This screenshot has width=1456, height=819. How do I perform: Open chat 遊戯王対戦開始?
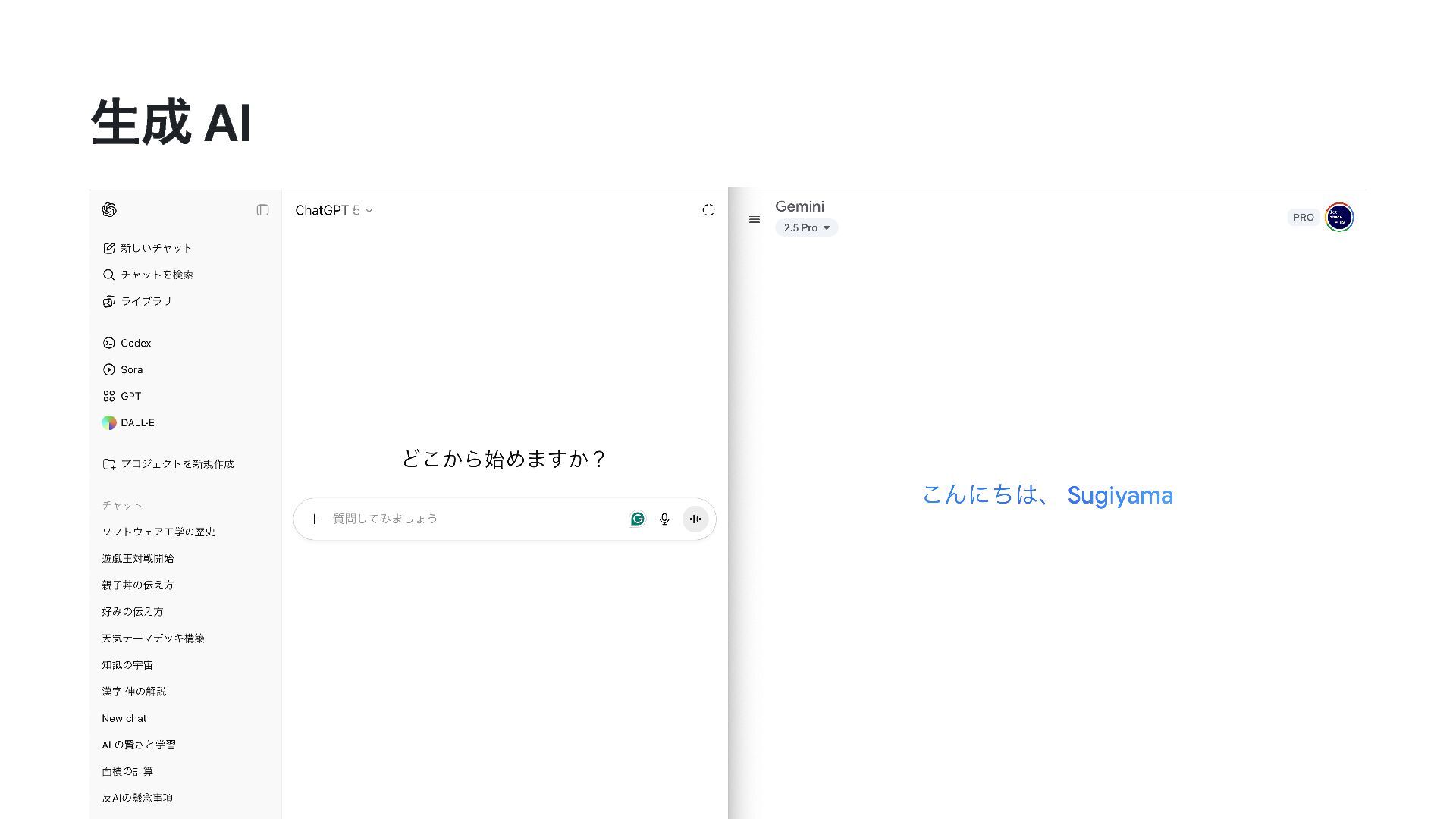[138, 558]
